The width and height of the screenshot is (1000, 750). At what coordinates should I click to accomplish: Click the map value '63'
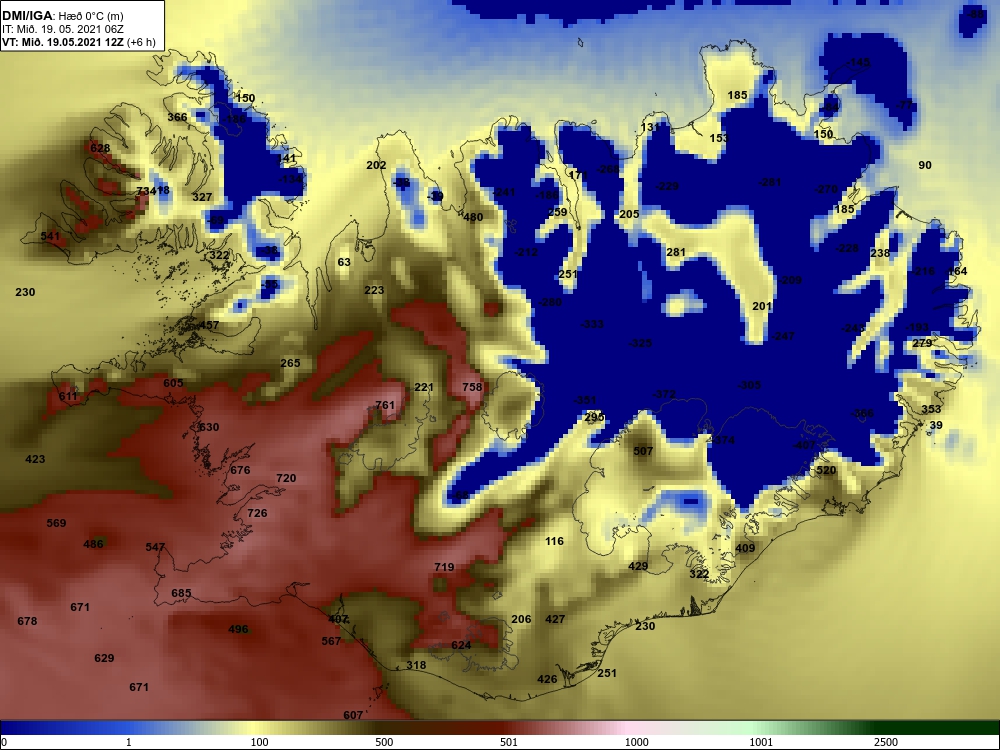point(344,262)
